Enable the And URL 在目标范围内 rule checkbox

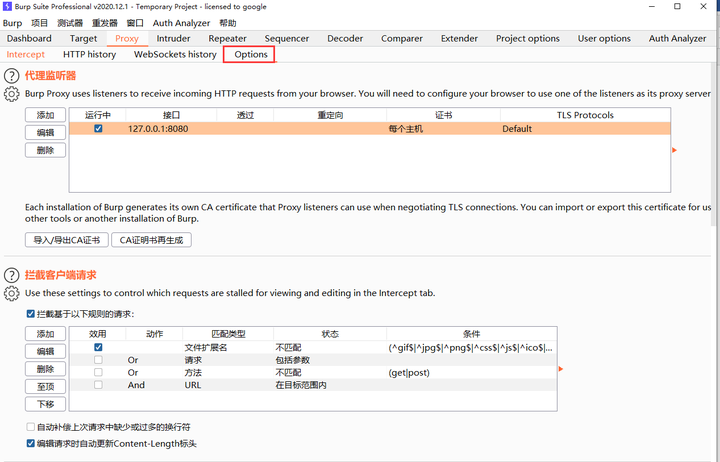click(x=98, y=385)
